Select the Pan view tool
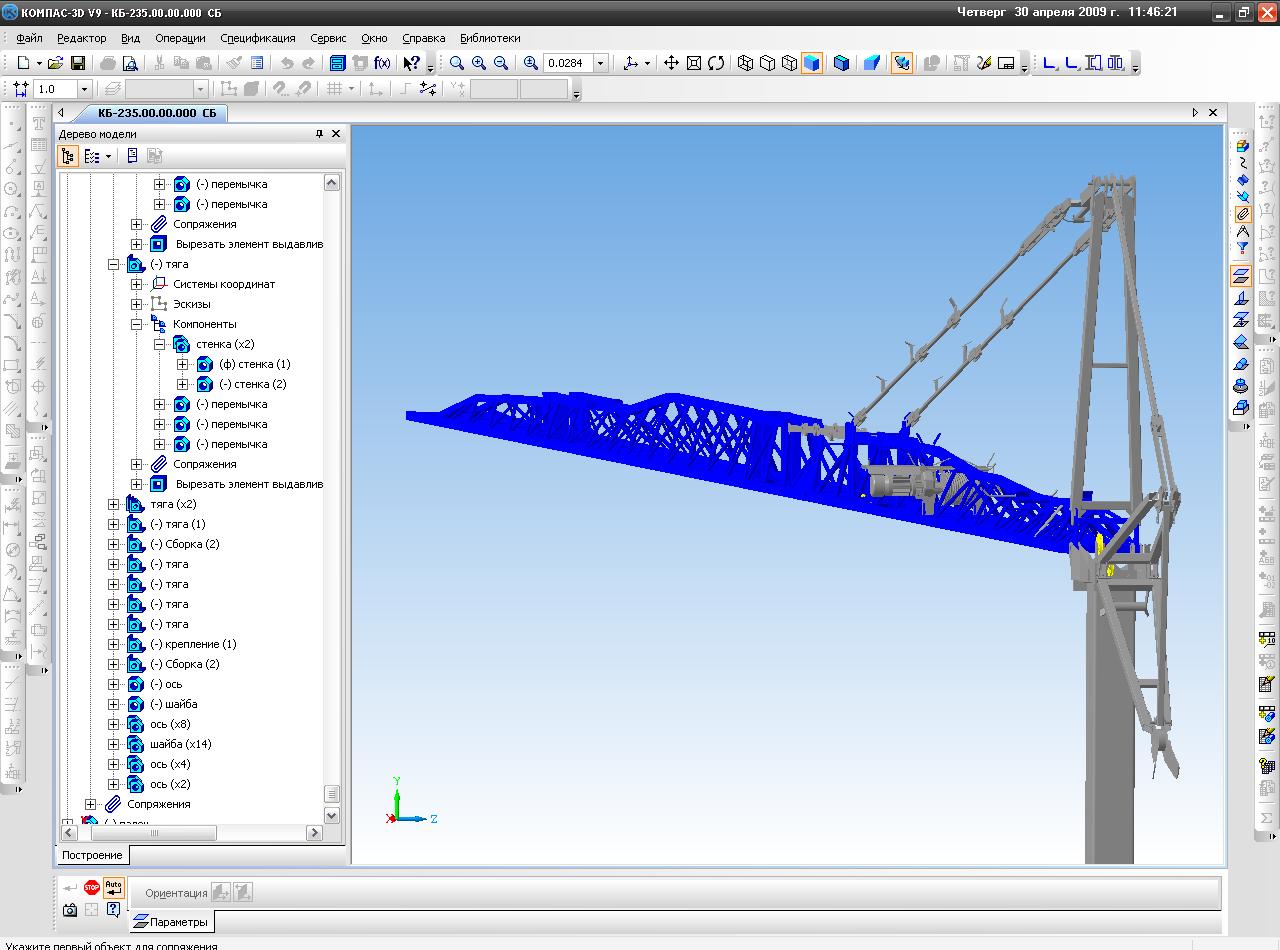The height and width of the screenshot is (950, 1280). (671, 63)
